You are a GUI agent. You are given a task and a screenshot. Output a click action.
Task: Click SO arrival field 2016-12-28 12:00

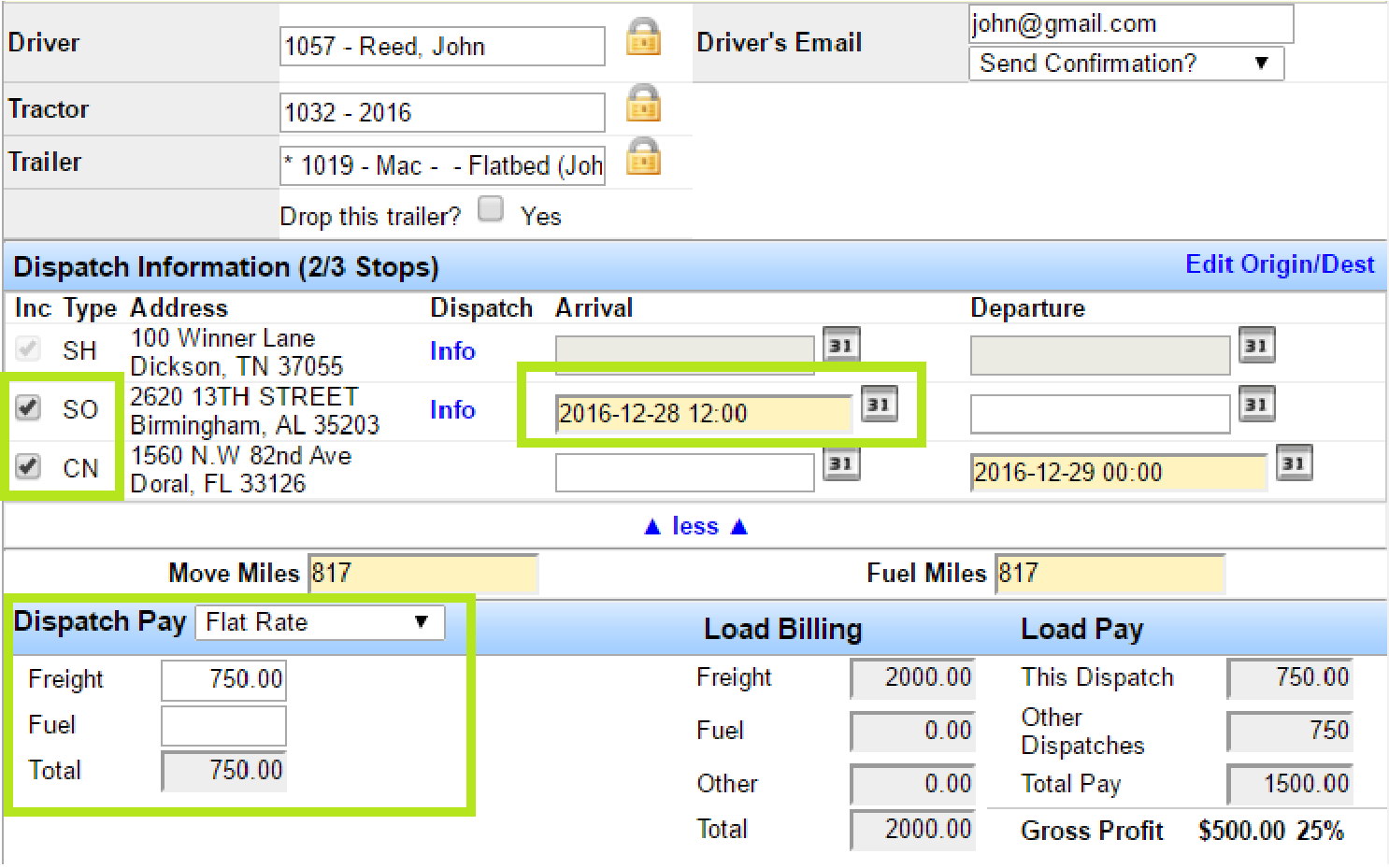point(704,414)
